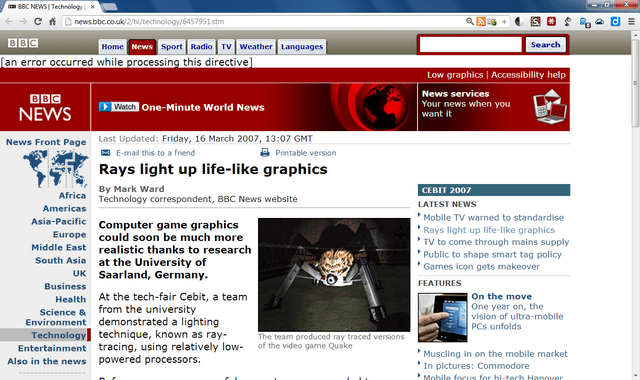
Task: Open Muscling in on the mobile market
Action: tap(496, 354)
